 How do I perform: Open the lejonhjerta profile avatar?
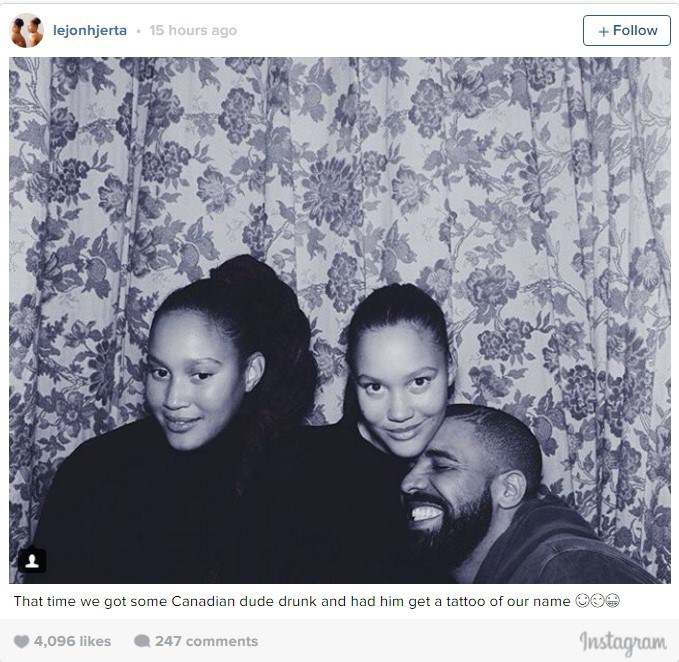point(26,30)
